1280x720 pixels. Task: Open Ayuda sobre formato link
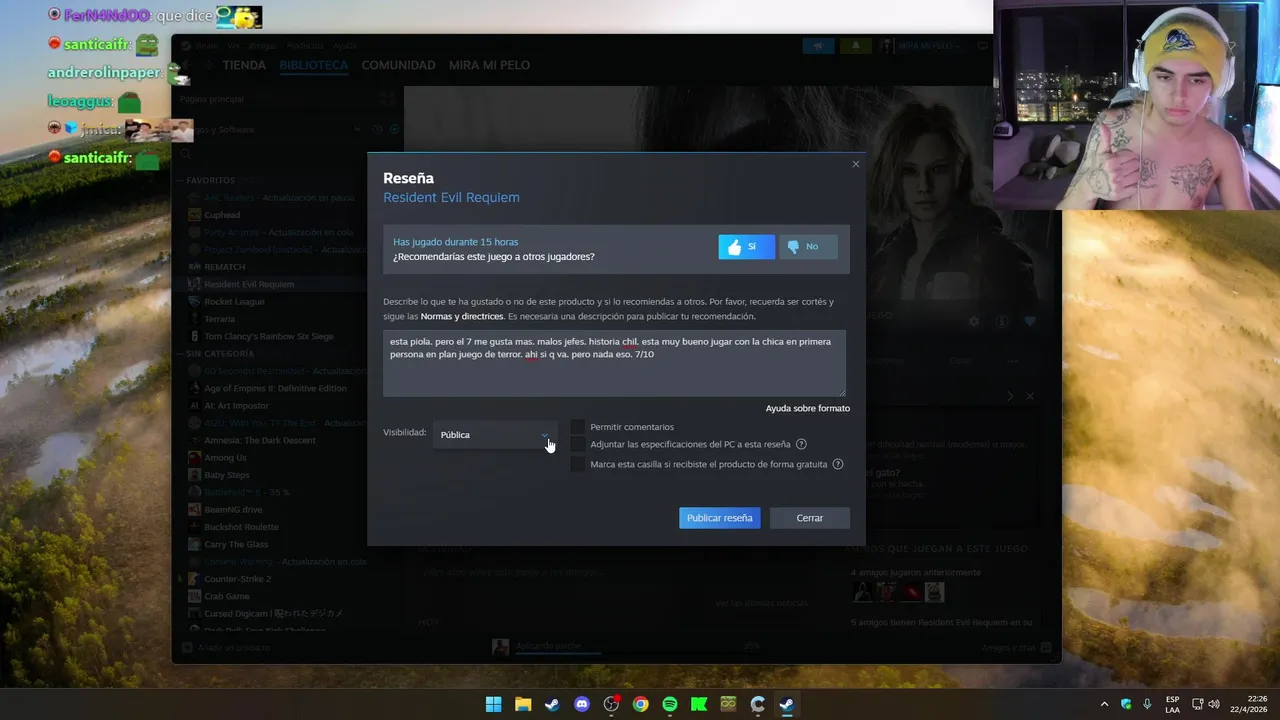pos(808,408)
